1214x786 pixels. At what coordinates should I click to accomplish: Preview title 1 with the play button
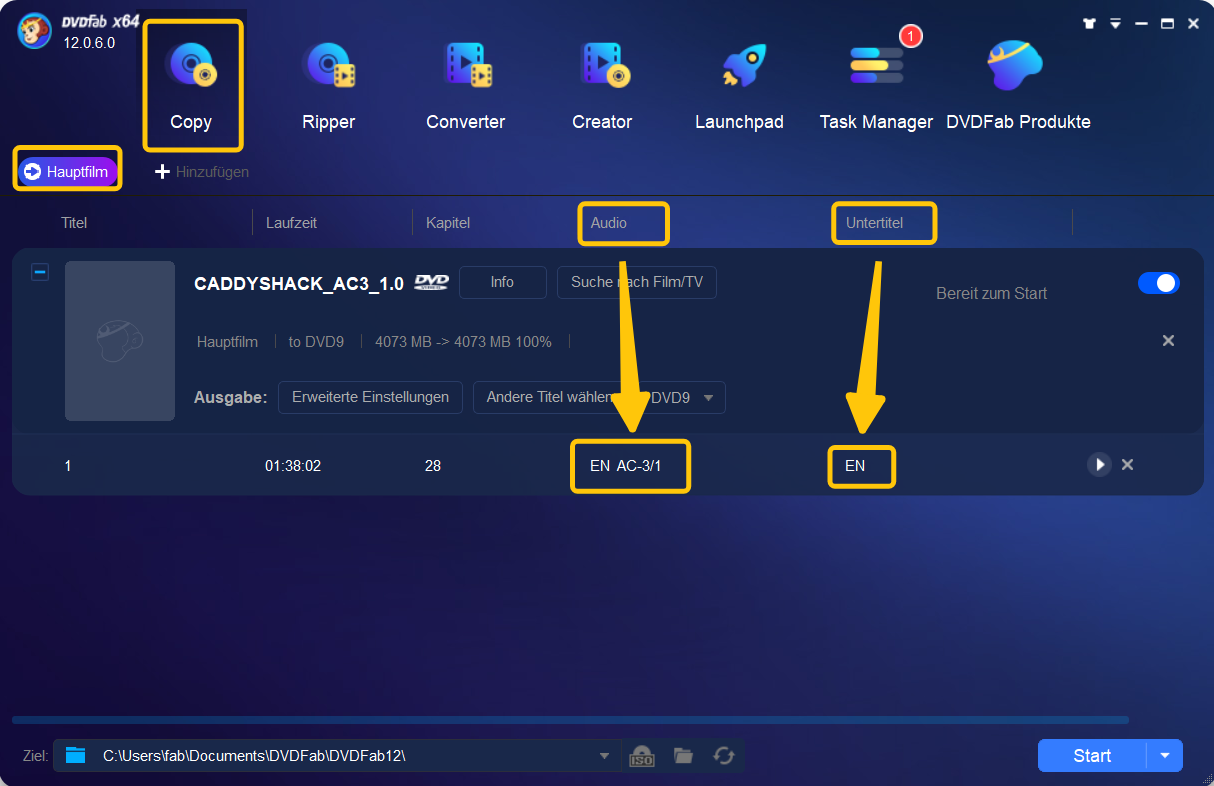click(x=1099, y=464)
